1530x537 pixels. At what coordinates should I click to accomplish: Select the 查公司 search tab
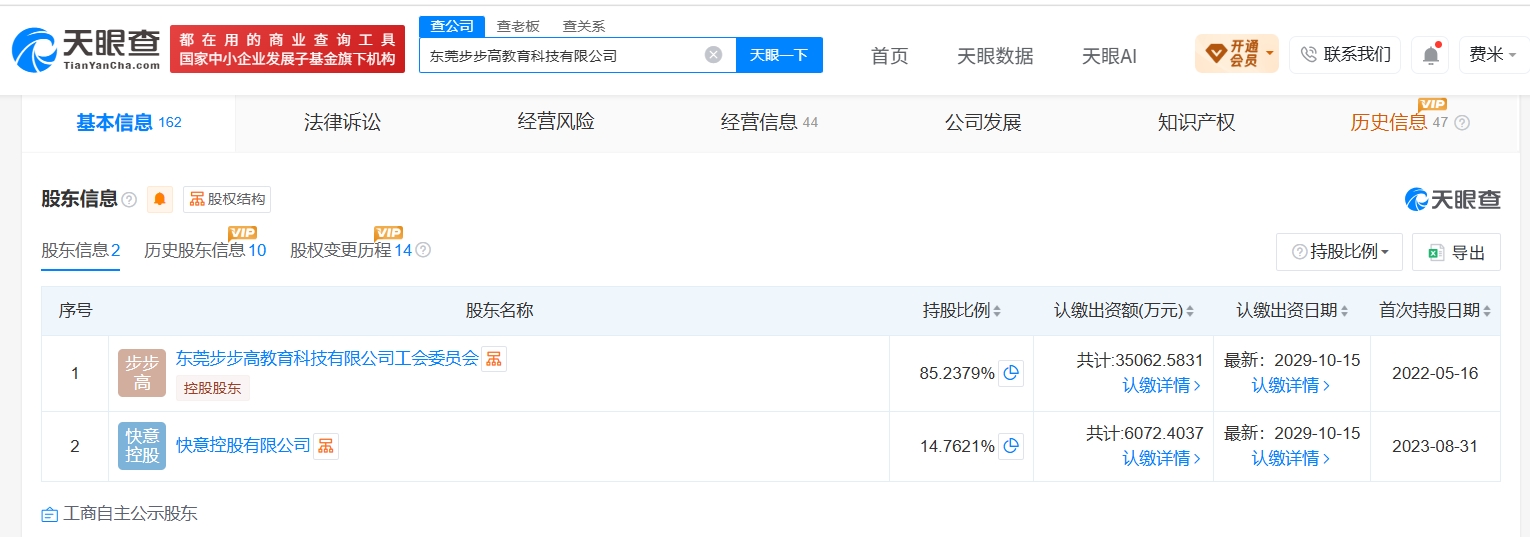coord(452,26)
